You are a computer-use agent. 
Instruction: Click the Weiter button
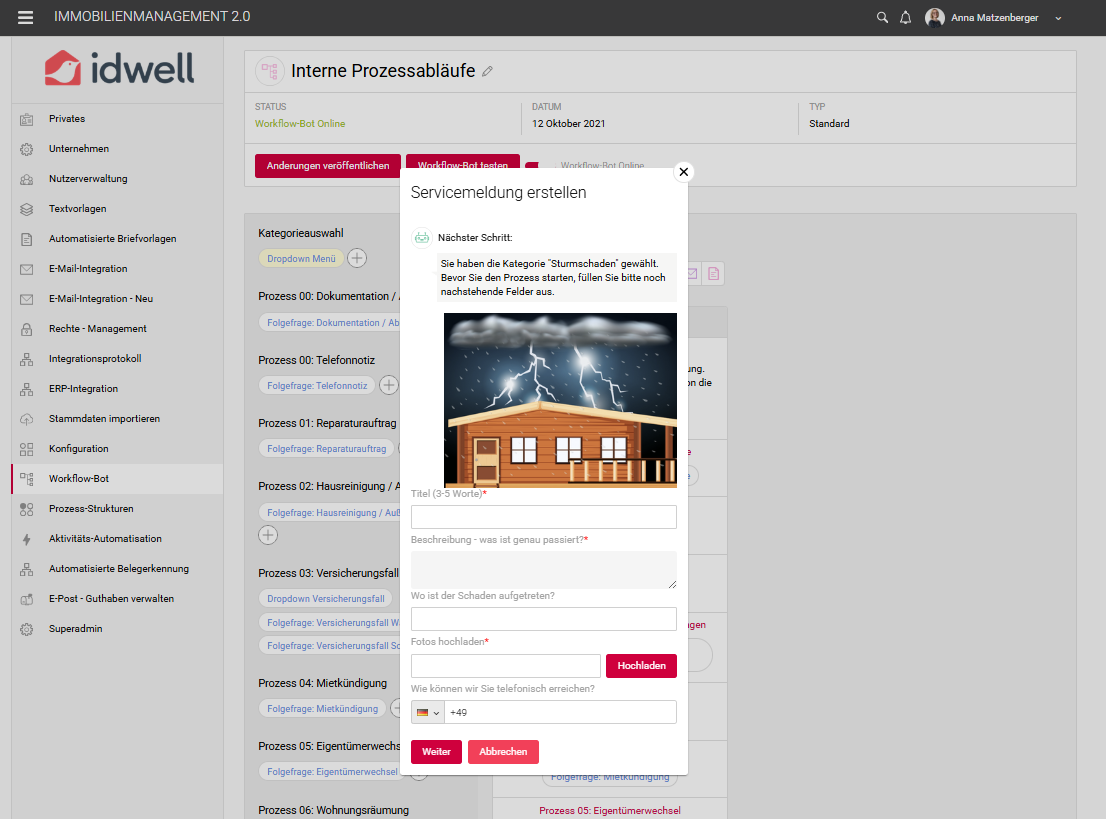[436, 752]
